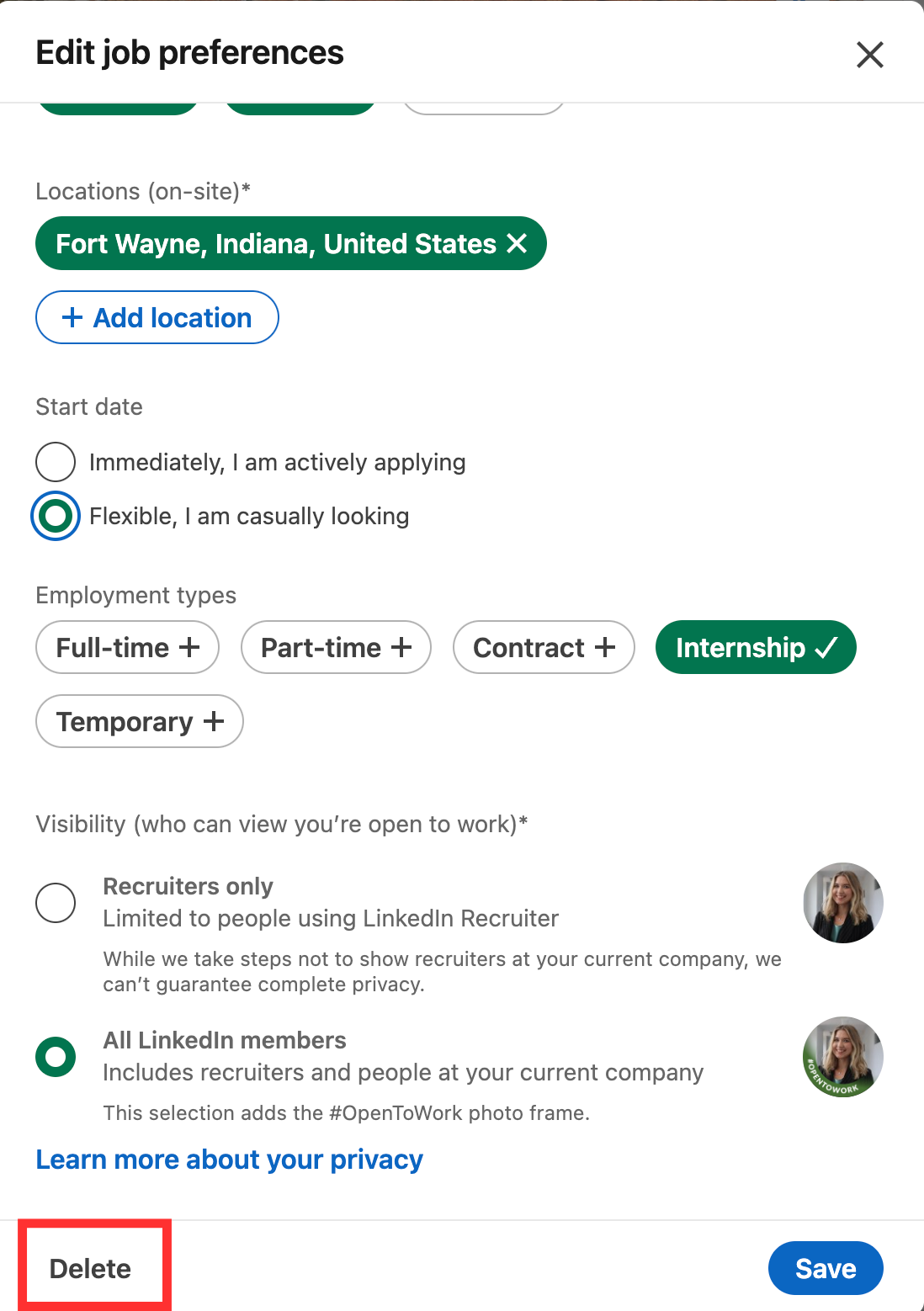Open Learn more about your privacy
This screenshot has width=924, height=1311.
pyautogui.click(x=228, y=1160)
